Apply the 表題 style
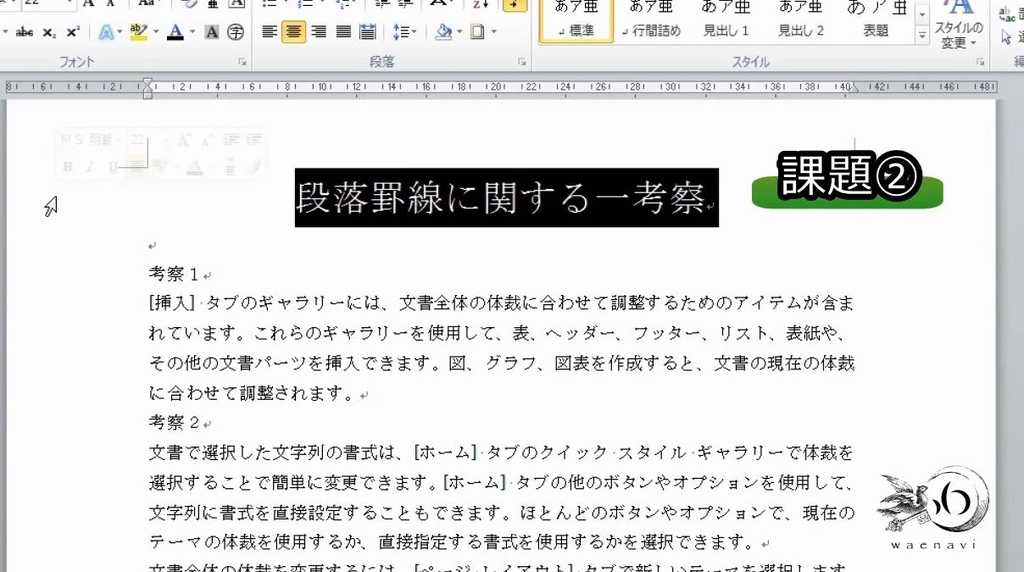This screenshot has width=1024, height=572. click(876, 20)
